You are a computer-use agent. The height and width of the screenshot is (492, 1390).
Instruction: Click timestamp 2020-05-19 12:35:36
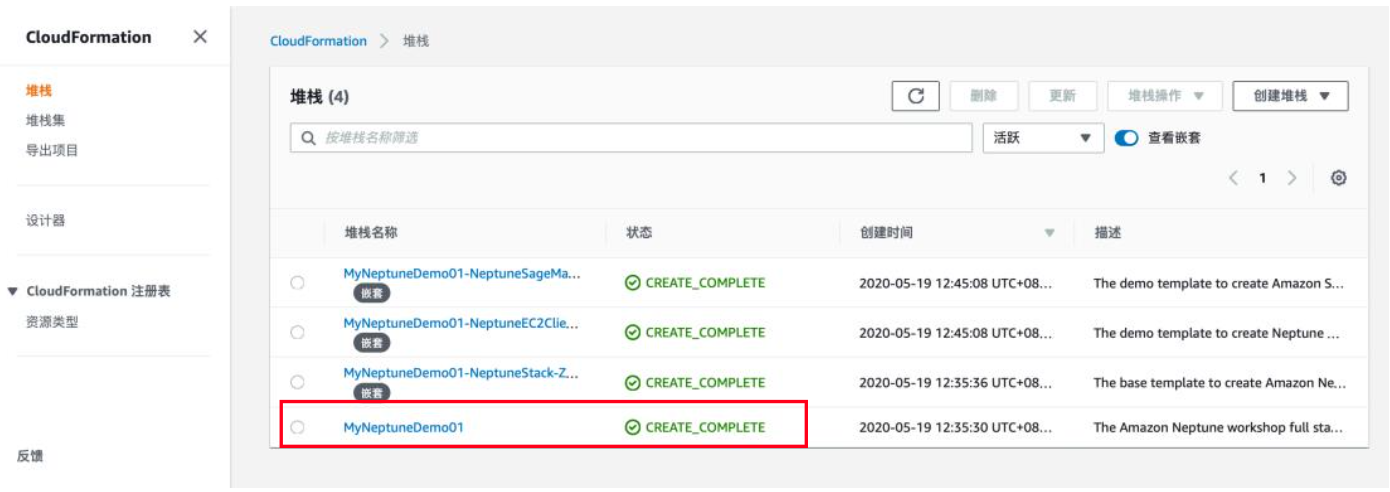(956, 383)
